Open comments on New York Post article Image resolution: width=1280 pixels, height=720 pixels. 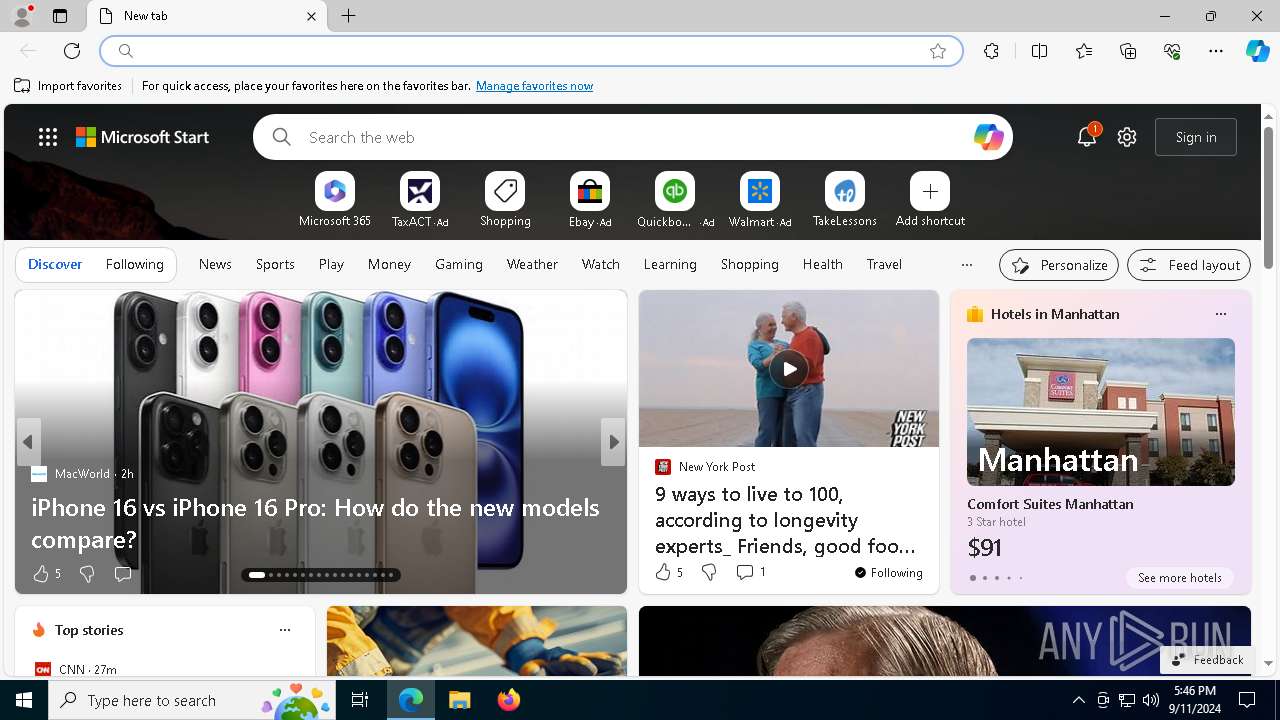coord(750,572)
